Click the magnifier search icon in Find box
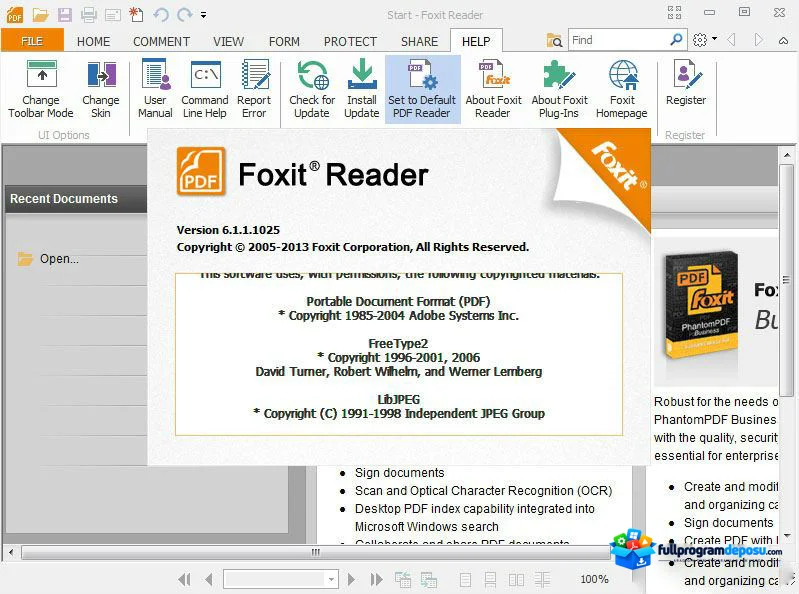The width and height of the screenshot is (799, 594). [677, 40]
